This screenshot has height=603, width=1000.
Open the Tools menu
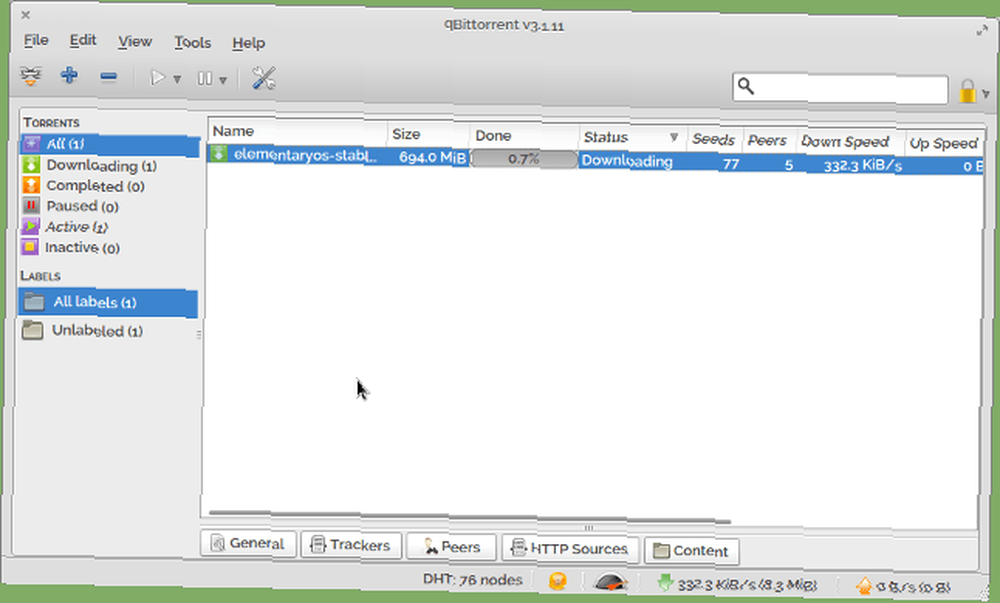[193, 42]
